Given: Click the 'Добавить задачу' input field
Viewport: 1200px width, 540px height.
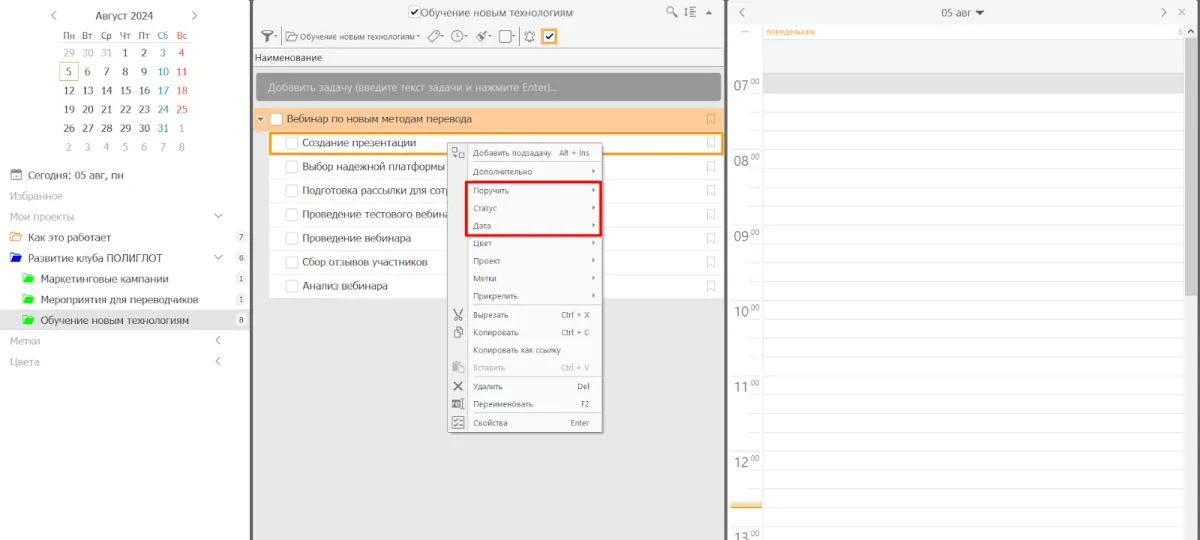Looking at the screenshot, I should click(x=487, y=87).
